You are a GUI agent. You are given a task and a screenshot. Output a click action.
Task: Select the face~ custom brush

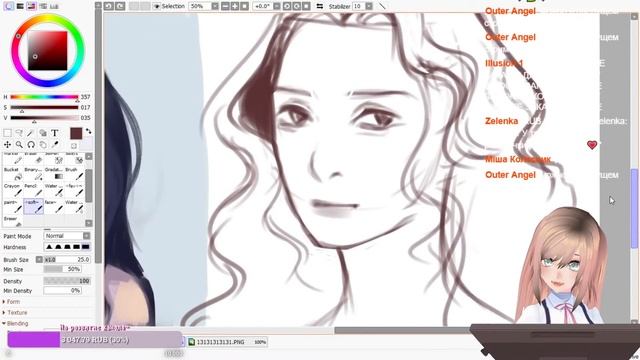tap(54, 207)
